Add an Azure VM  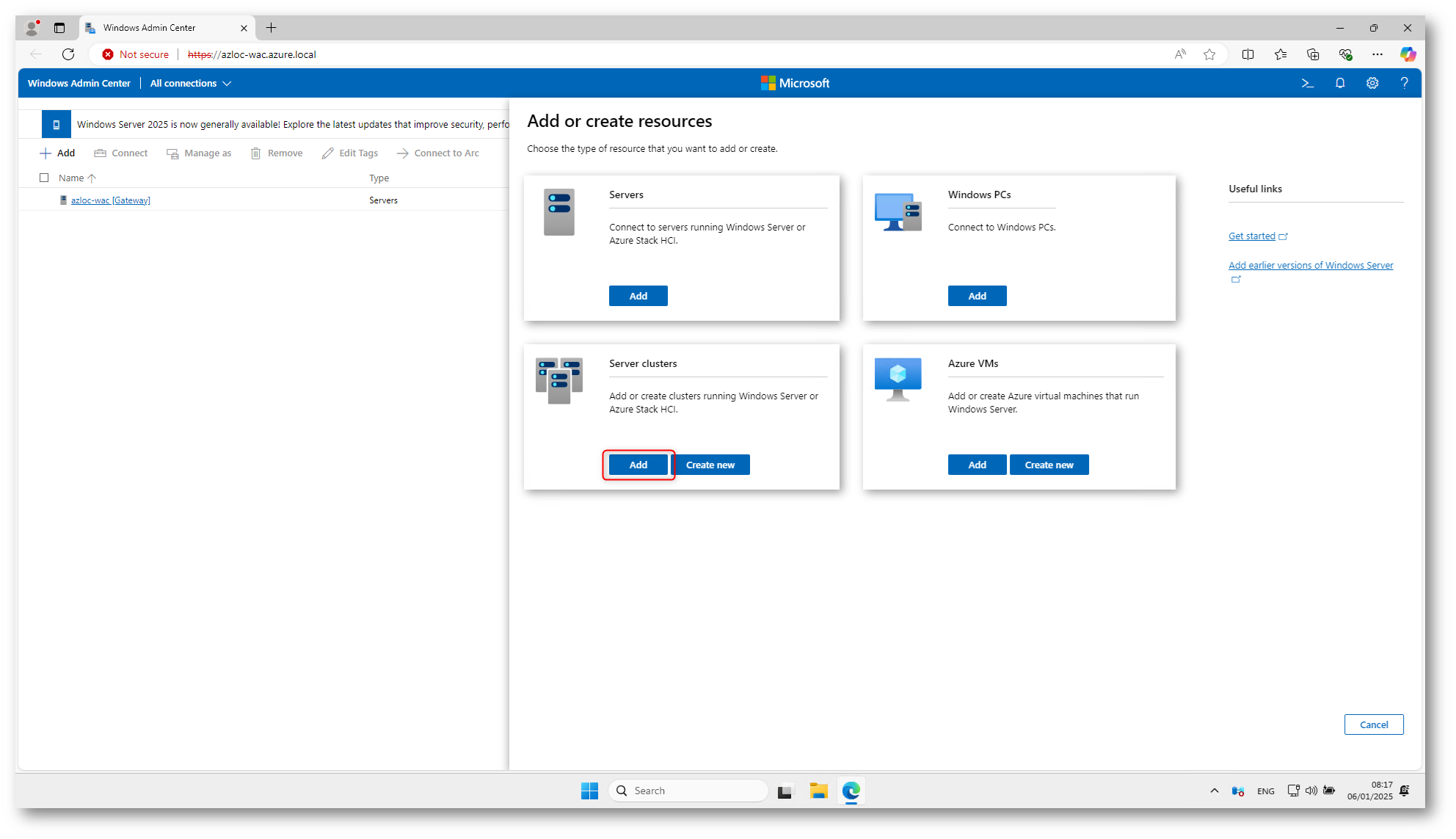[x=978, y=465]
